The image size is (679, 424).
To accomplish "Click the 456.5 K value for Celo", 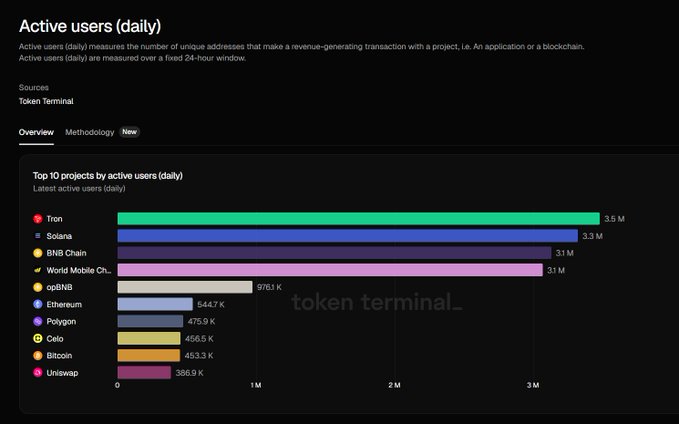I will tap(199, 339).
